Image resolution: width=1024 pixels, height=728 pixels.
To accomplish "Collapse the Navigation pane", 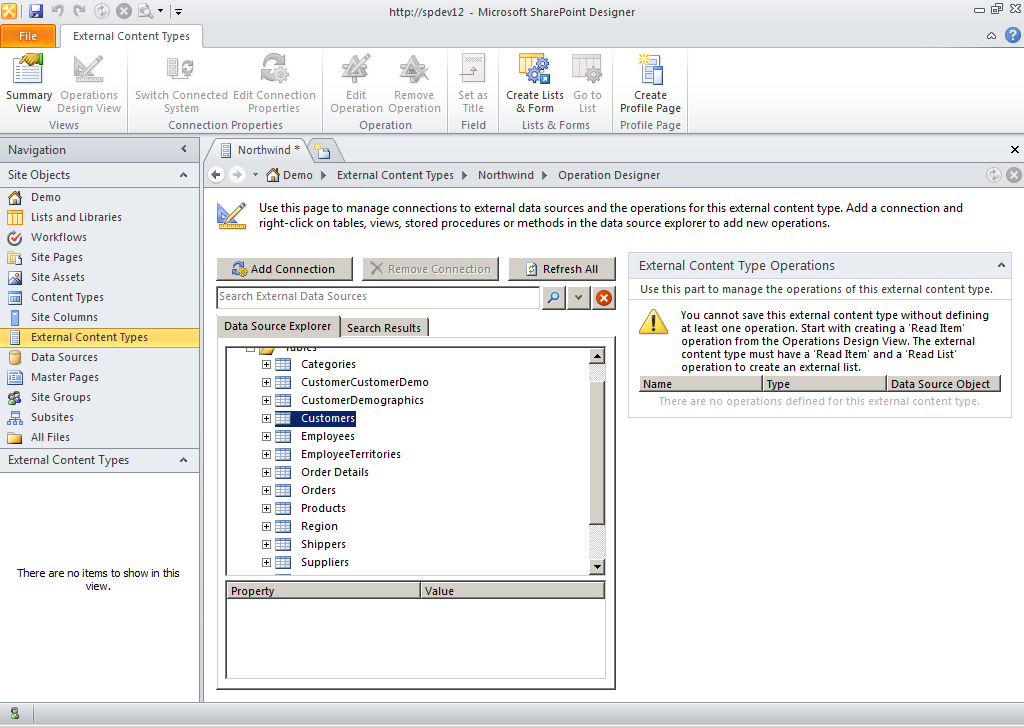I will pos(184,150).
